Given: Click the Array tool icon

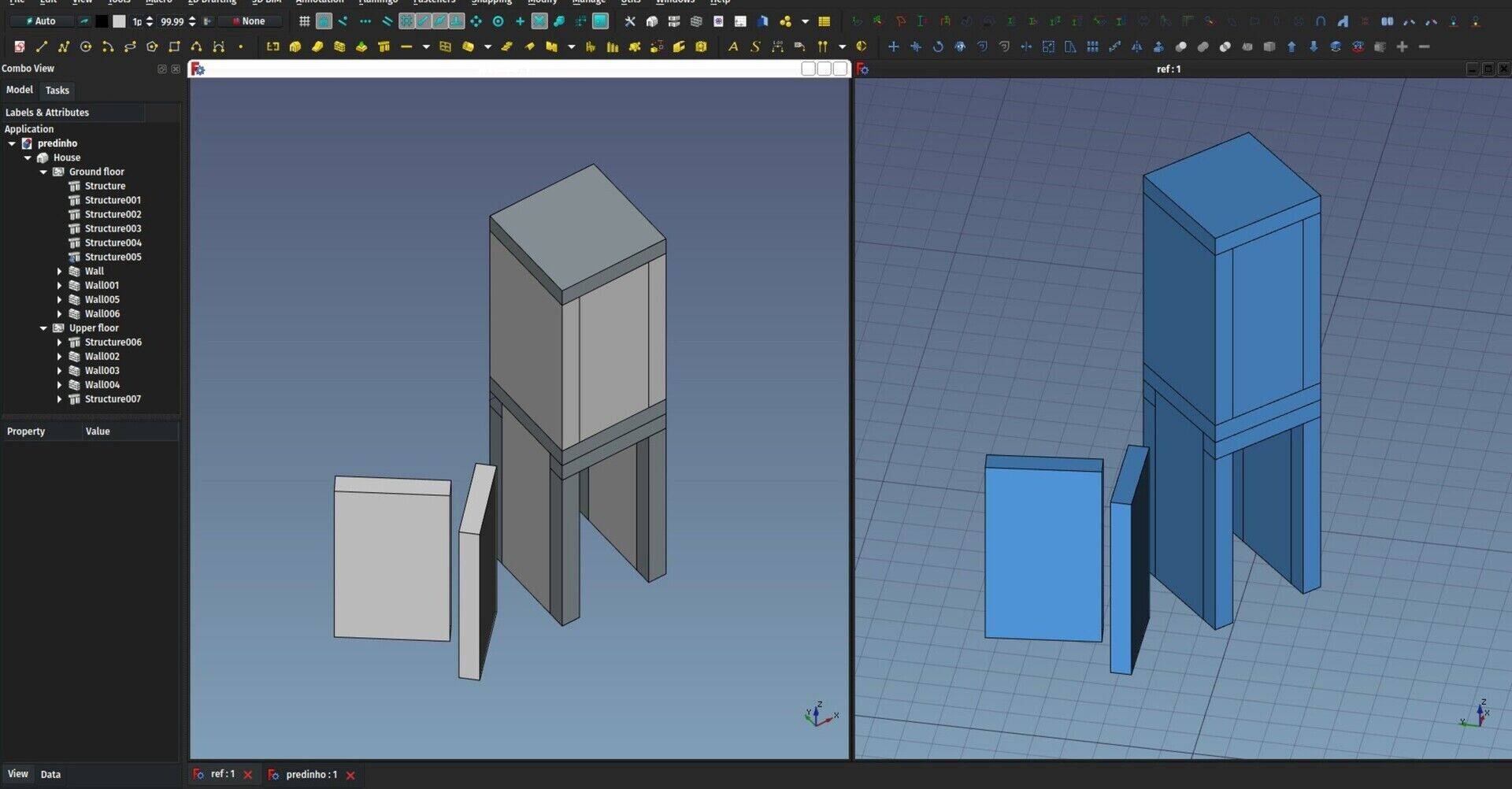Looking at the screenshot, I should [1092, 47].
